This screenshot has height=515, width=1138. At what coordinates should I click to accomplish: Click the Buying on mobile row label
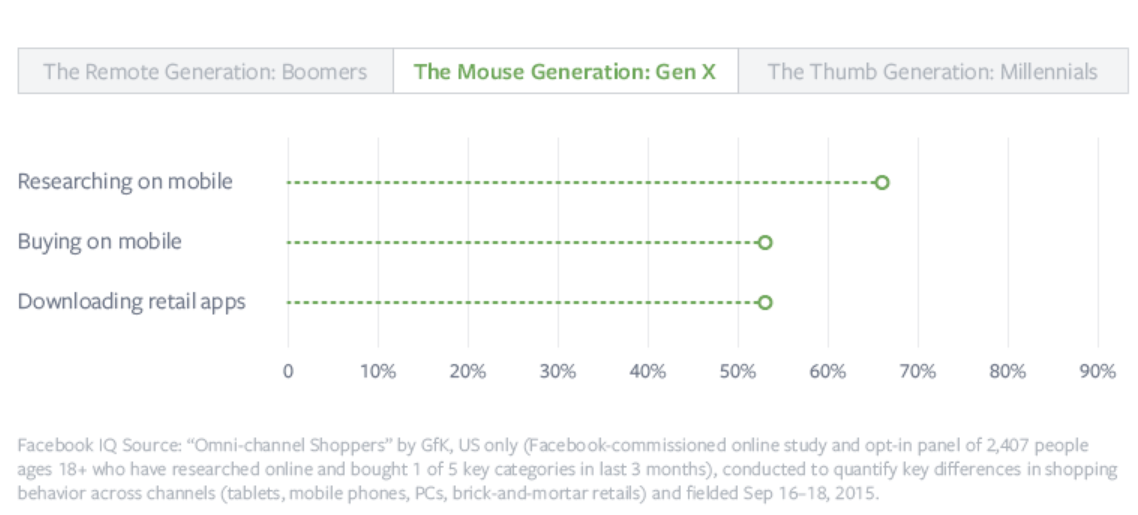(x=100, y=242)
